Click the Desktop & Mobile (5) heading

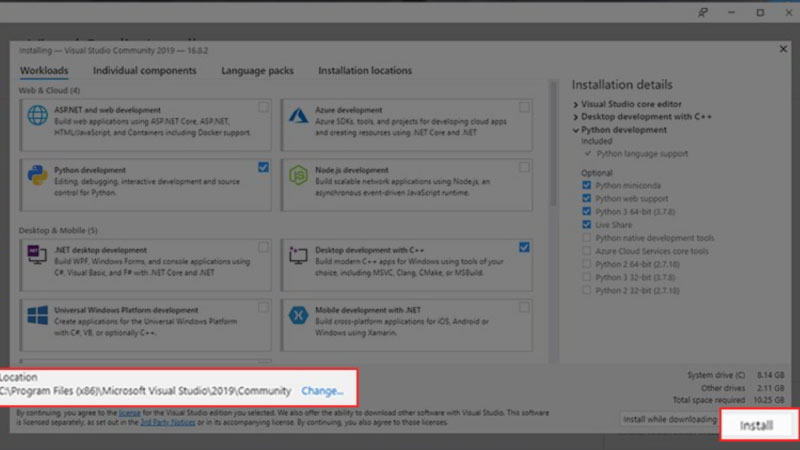point(58,231)
